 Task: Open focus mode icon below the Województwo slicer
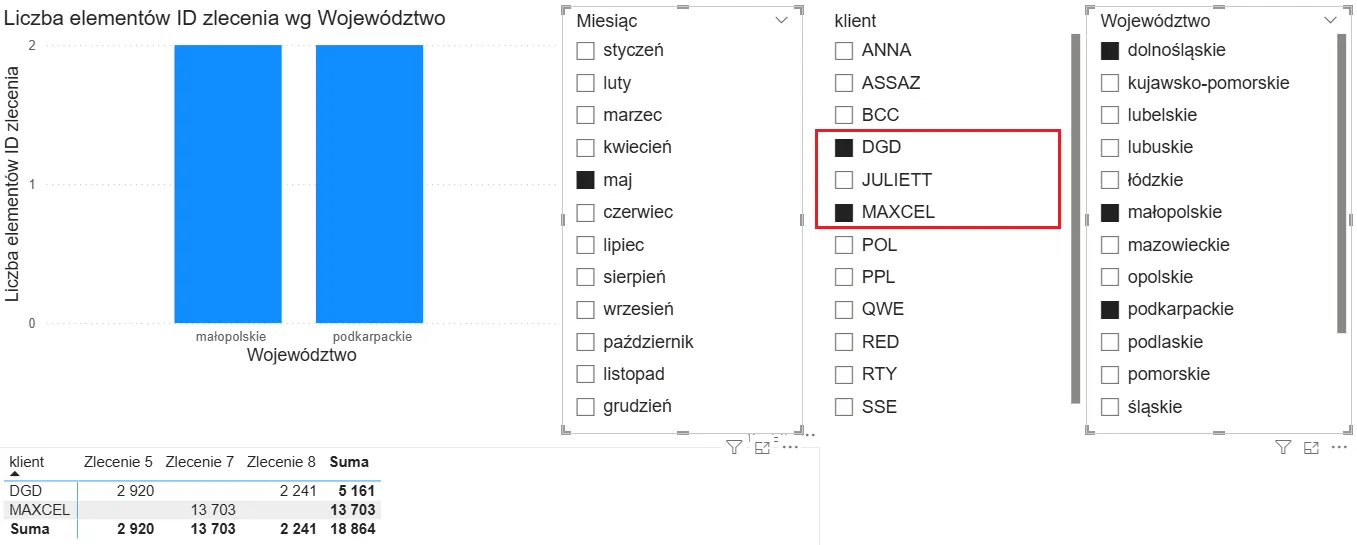coord(1312,448)
